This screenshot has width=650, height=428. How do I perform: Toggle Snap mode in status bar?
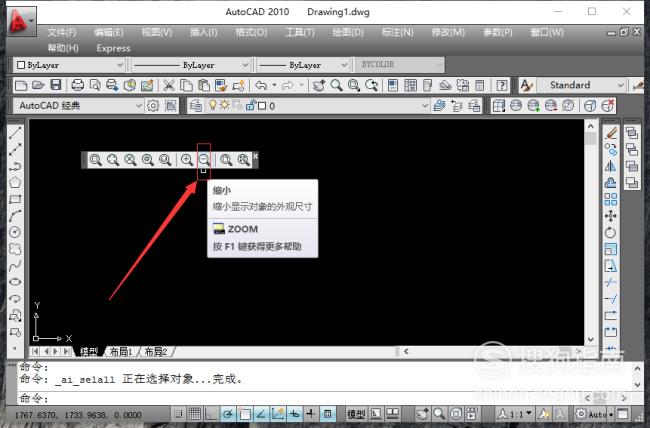click(x=177, y=414)
